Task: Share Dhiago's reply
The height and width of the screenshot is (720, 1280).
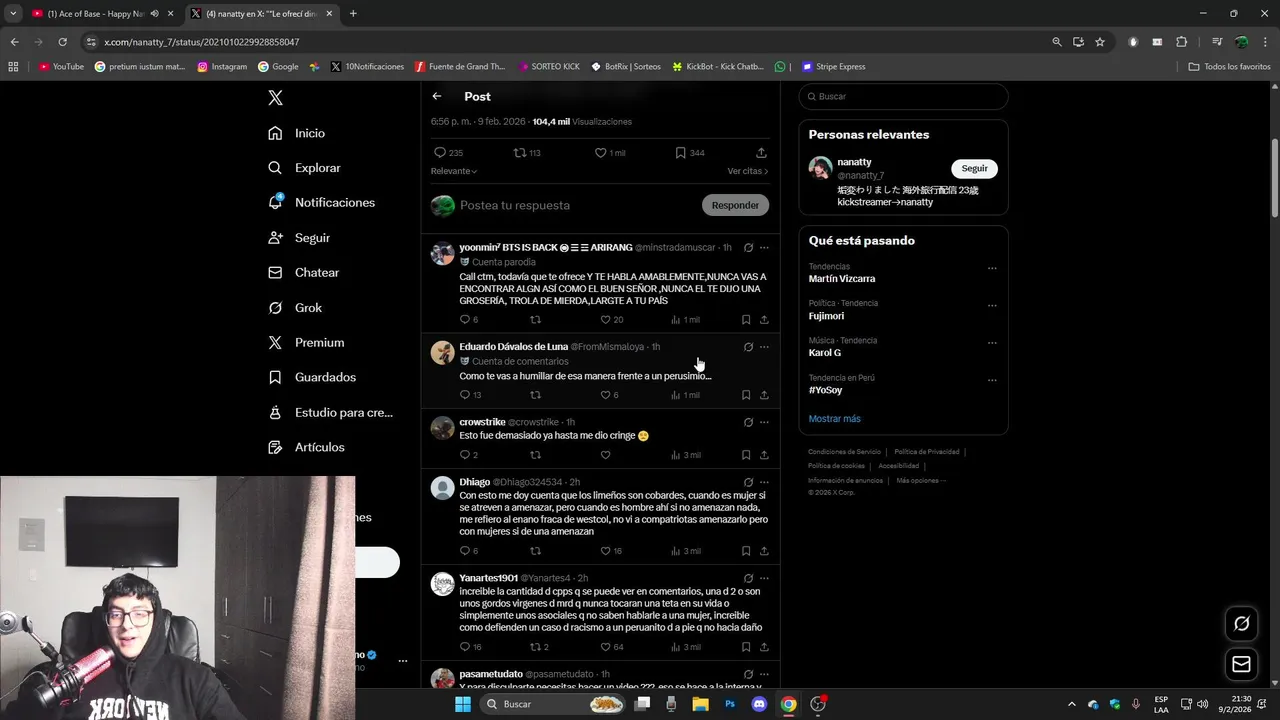Action: pyautogui.click(x=764, y=551)
